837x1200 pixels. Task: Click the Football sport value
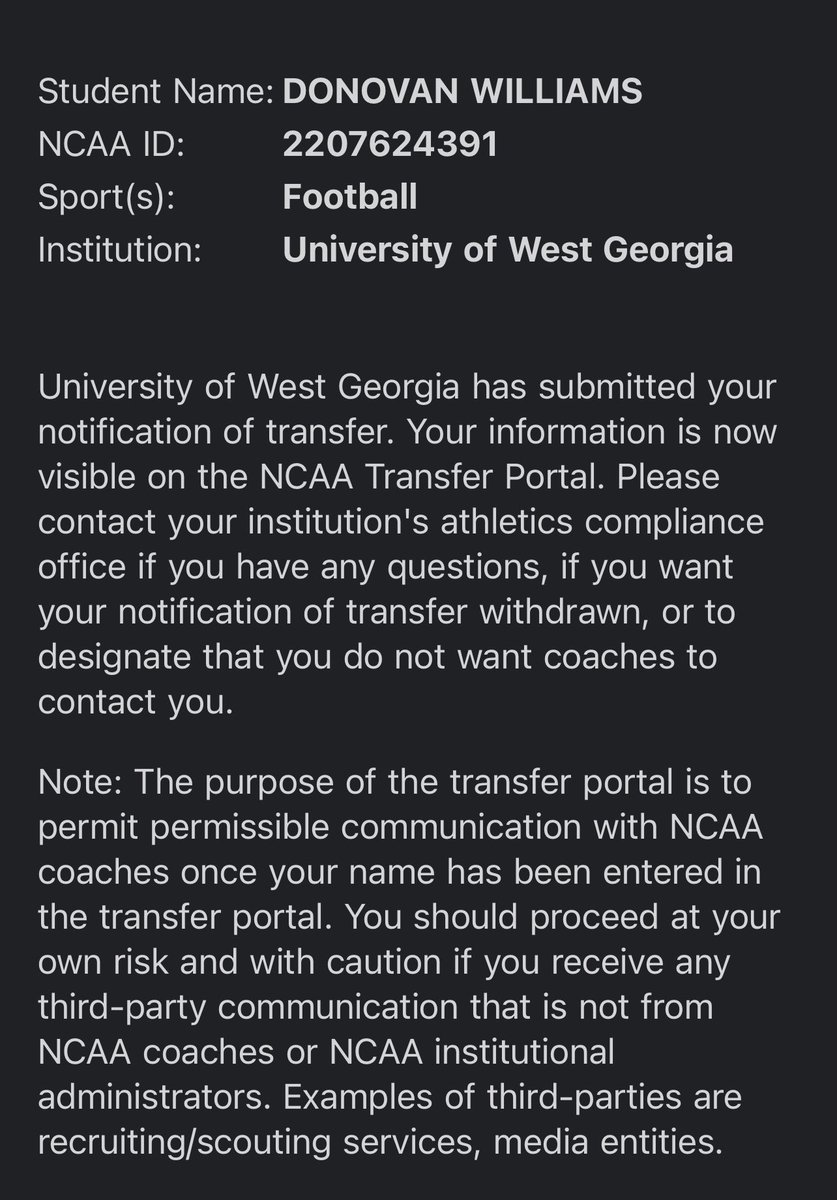click(x=350, y=196)
